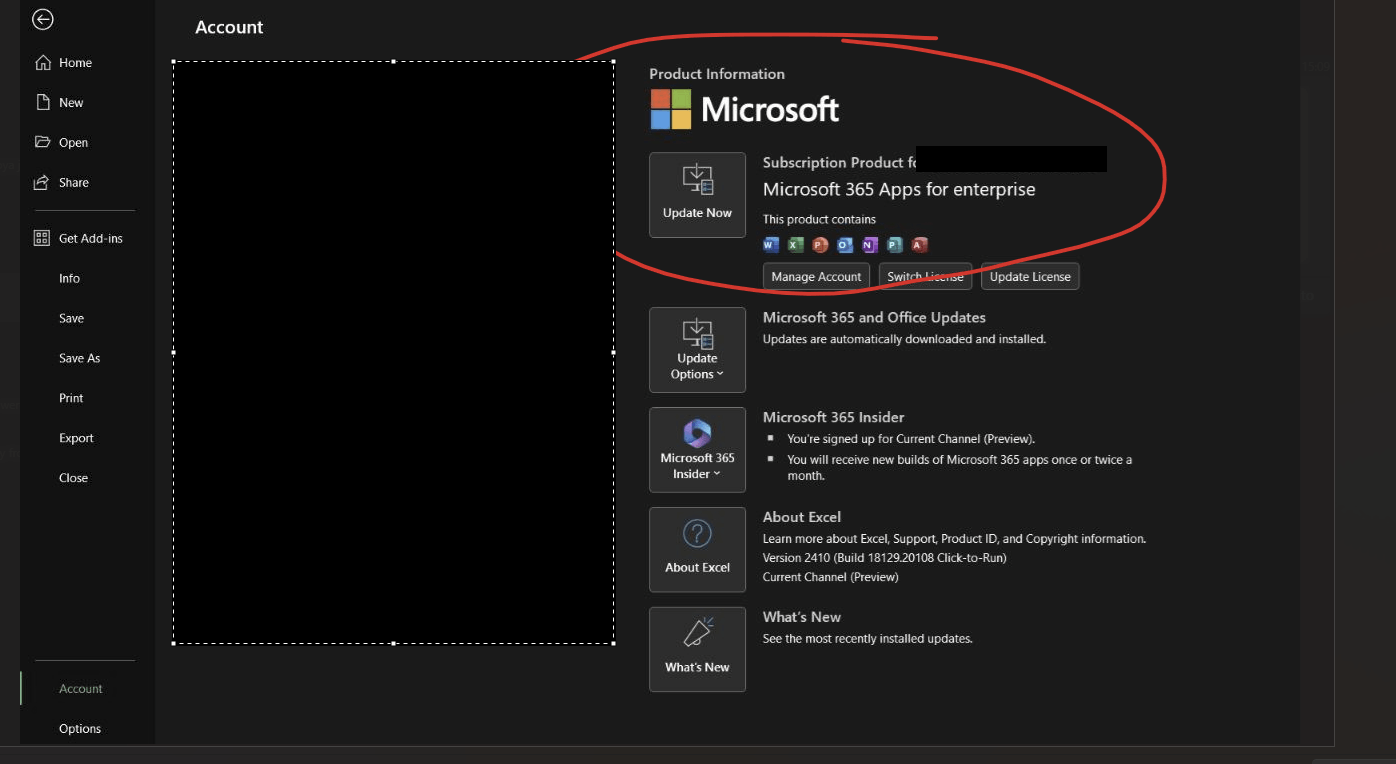Click the Switch License button

pyautogui.click(x=925, y=277)
